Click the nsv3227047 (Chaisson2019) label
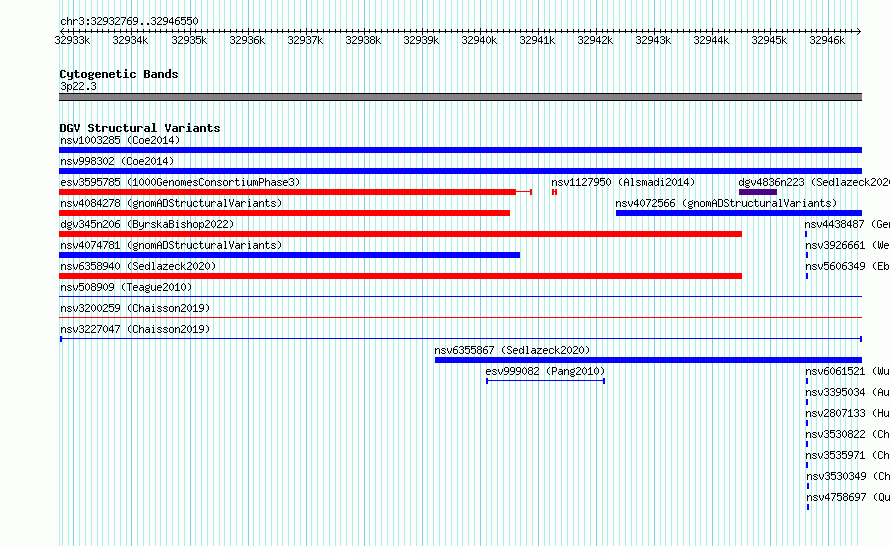This screenshot has width=890, height=546. 135,329
